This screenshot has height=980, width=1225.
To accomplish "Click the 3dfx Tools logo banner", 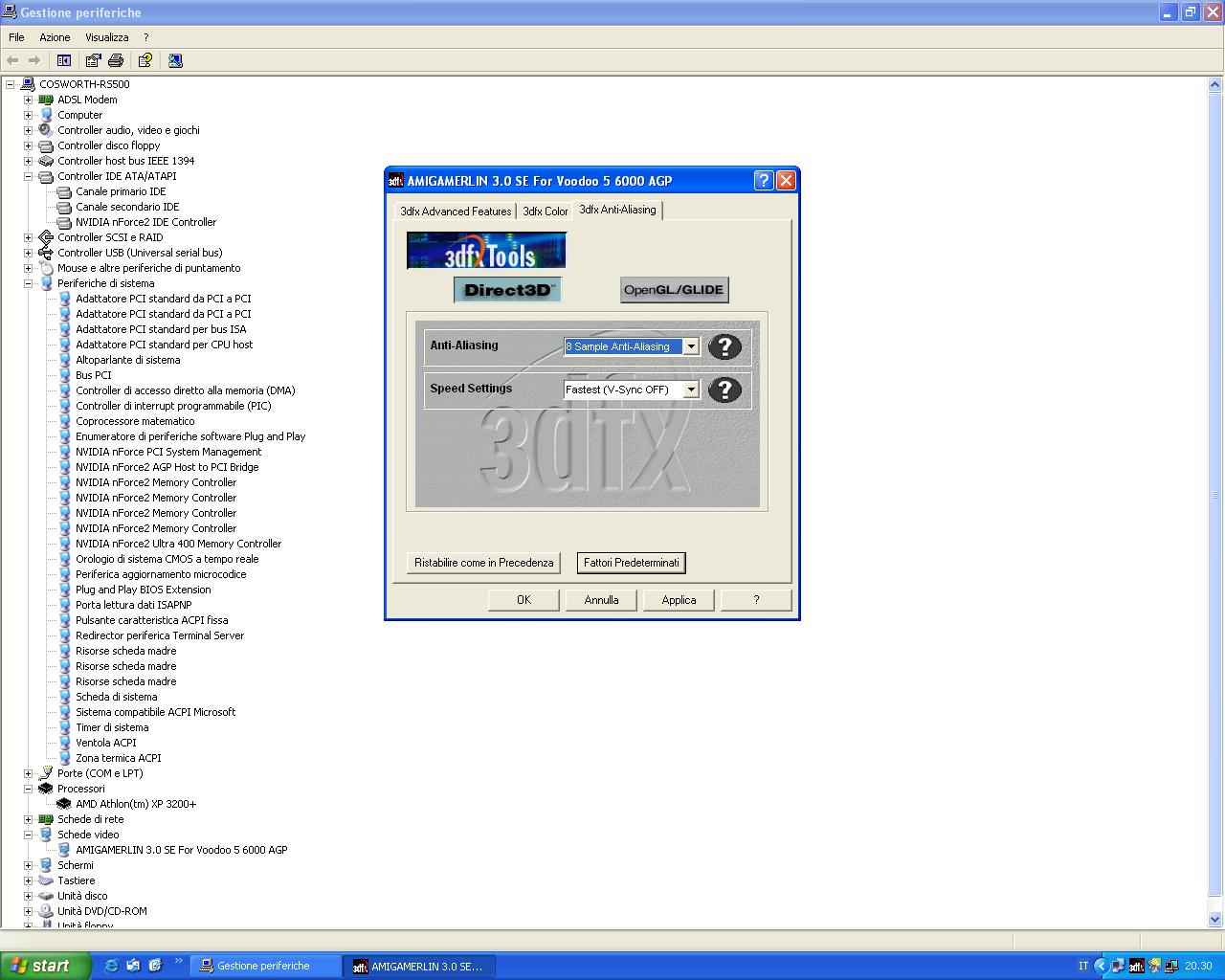I will [486, 251].
